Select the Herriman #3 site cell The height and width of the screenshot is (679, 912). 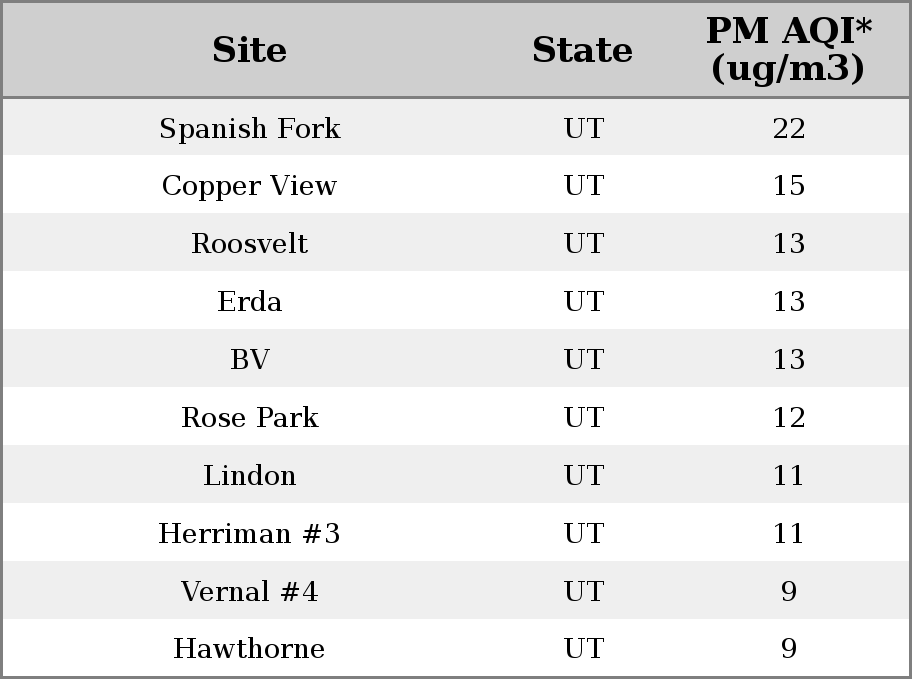coord(250,534)
